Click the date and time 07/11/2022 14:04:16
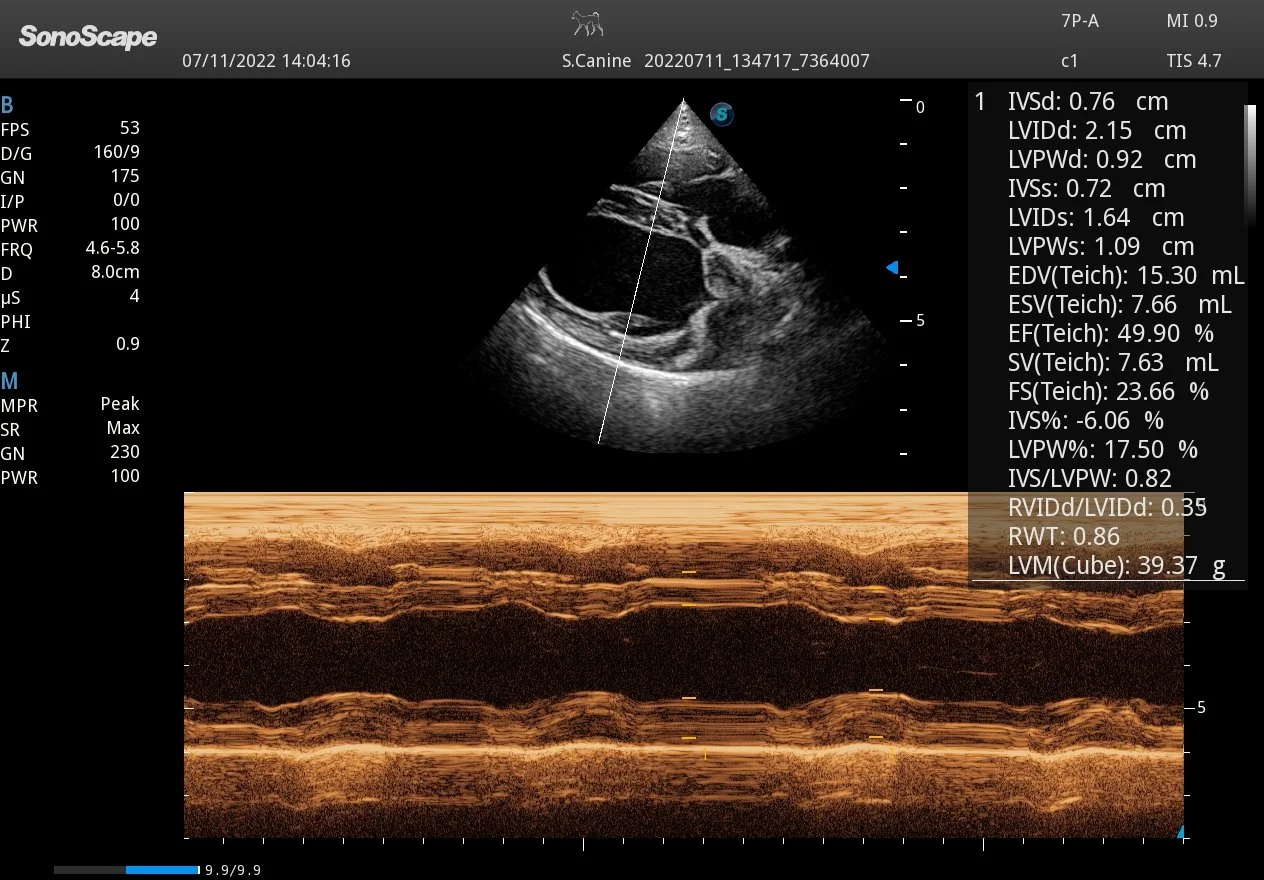This screenshot has width=1264, height=880. [x=266, y=61]
